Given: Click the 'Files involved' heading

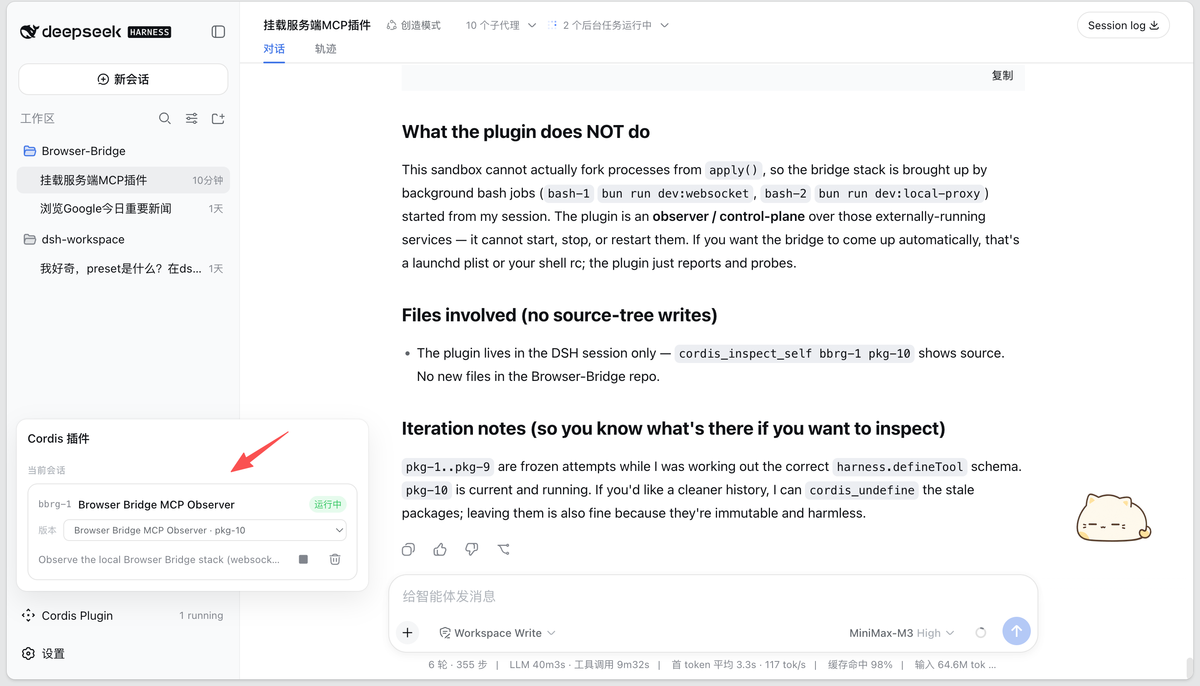Looking at the screenshot, I should pos(559,315).
